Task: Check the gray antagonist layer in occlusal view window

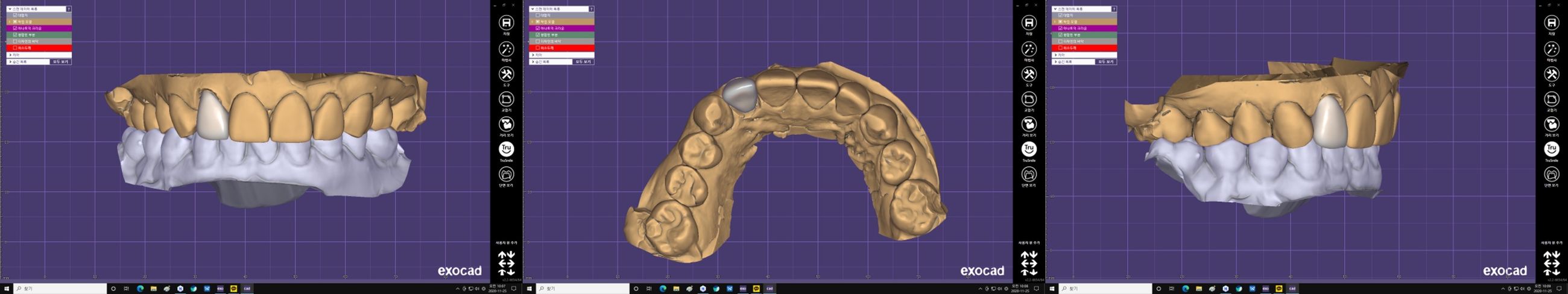Action: tap(537, 15)
